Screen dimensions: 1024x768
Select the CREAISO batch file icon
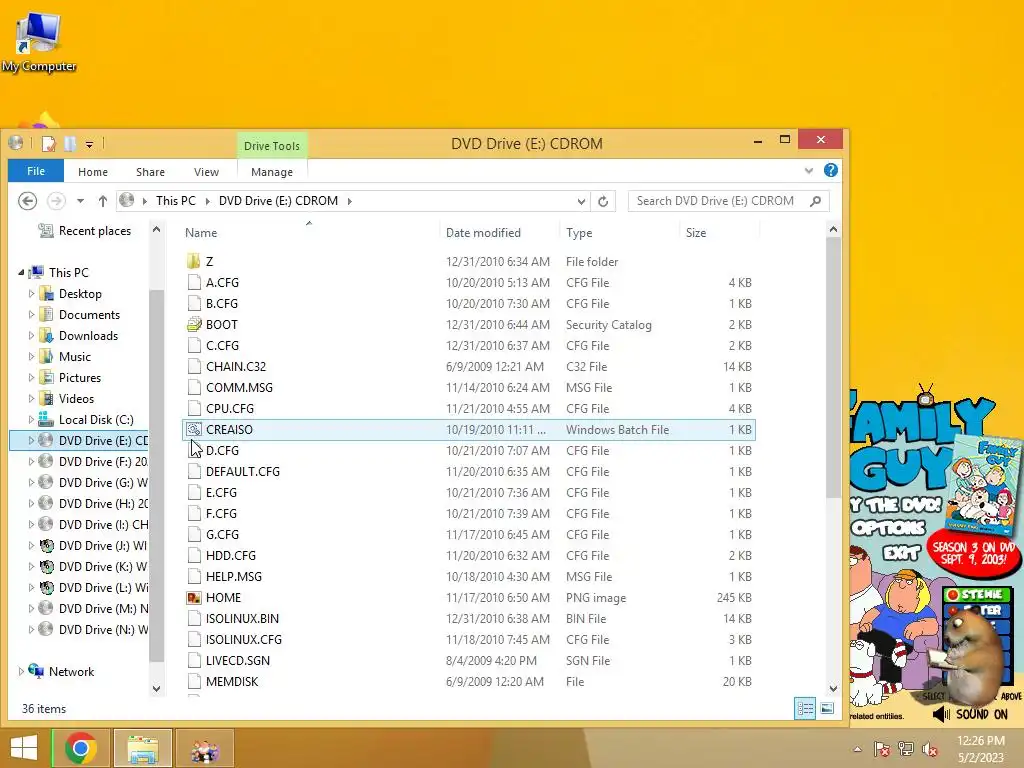pyautogui.click(x=194, y=430)
